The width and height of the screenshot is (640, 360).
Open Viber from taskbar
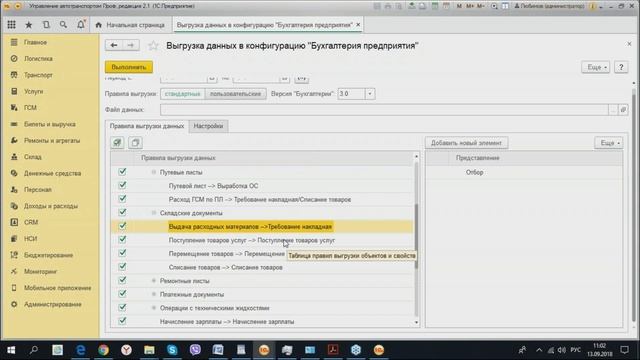(195, 350)
